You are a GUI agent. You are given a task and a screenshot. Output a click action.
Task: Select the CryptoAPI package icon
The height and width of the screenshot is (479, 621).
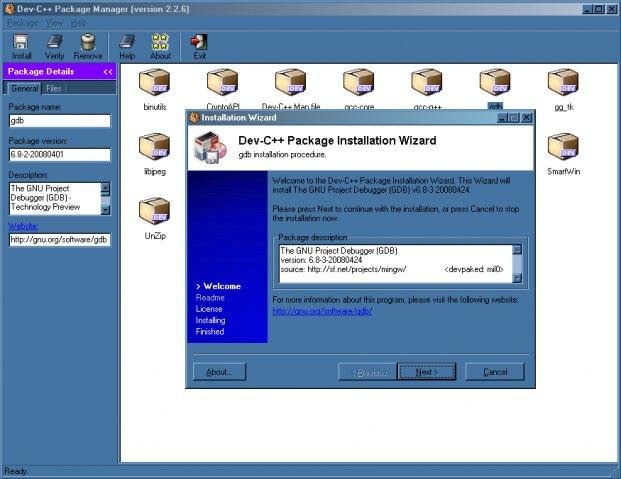[223, 82]
